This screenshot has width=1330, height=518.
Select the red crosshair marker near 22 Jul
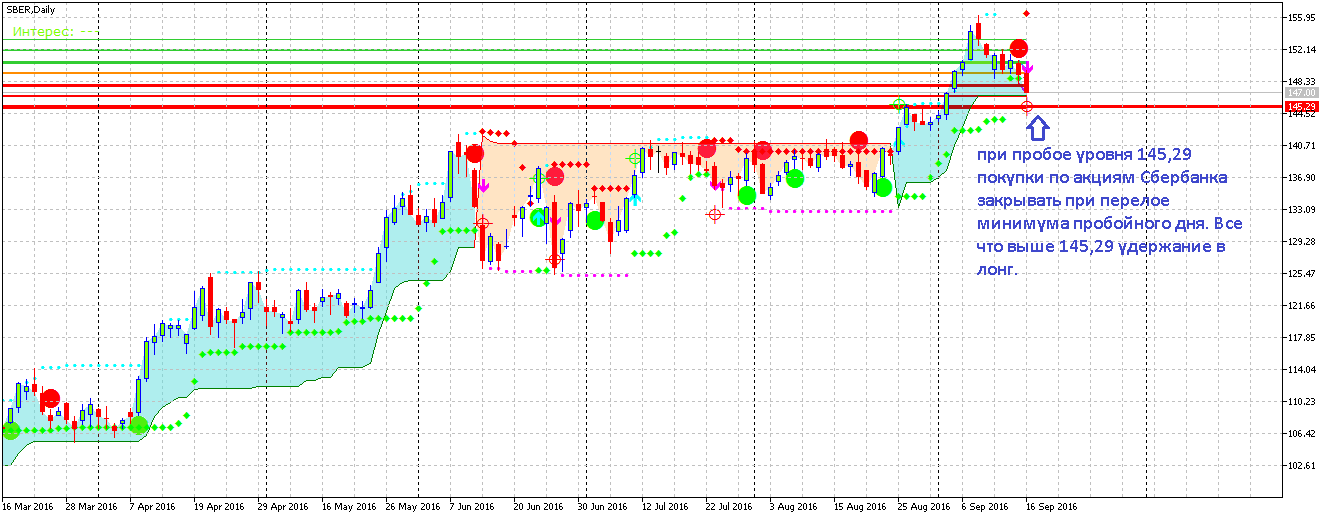click(x=714, y=214)
